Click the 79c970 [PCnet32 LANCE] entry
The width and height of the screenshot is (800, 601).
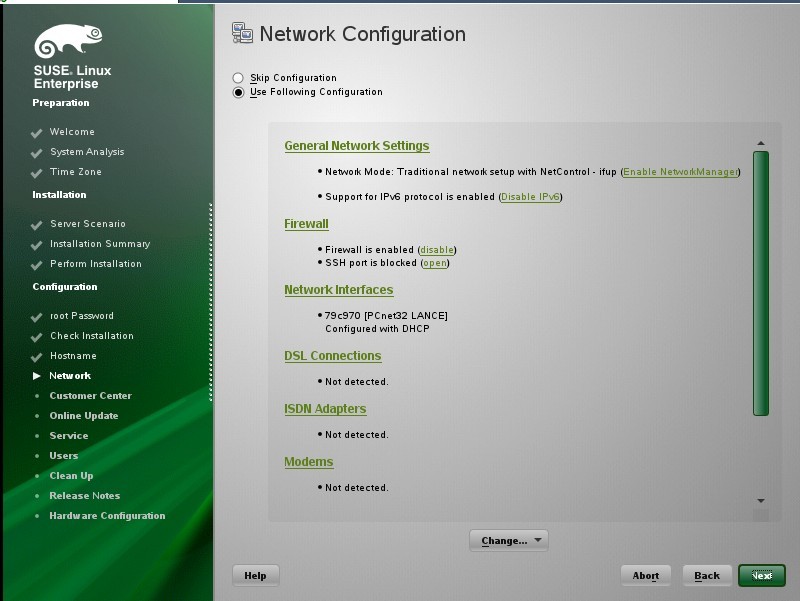coord(386,316)
